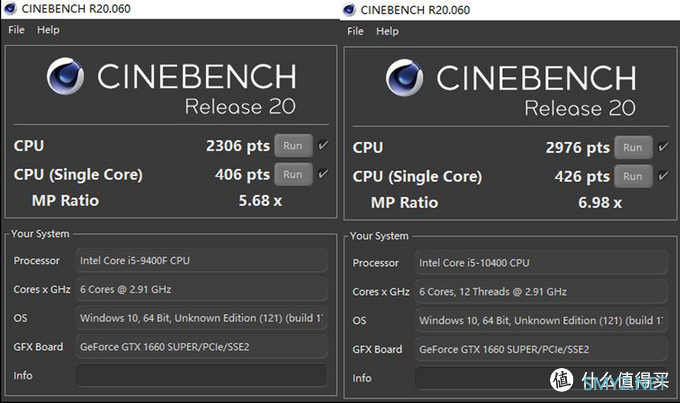The width and height of the screenshot is (680, 403).
Task: Run the Single Core test showing 426 pts
Action: point(633,176)
